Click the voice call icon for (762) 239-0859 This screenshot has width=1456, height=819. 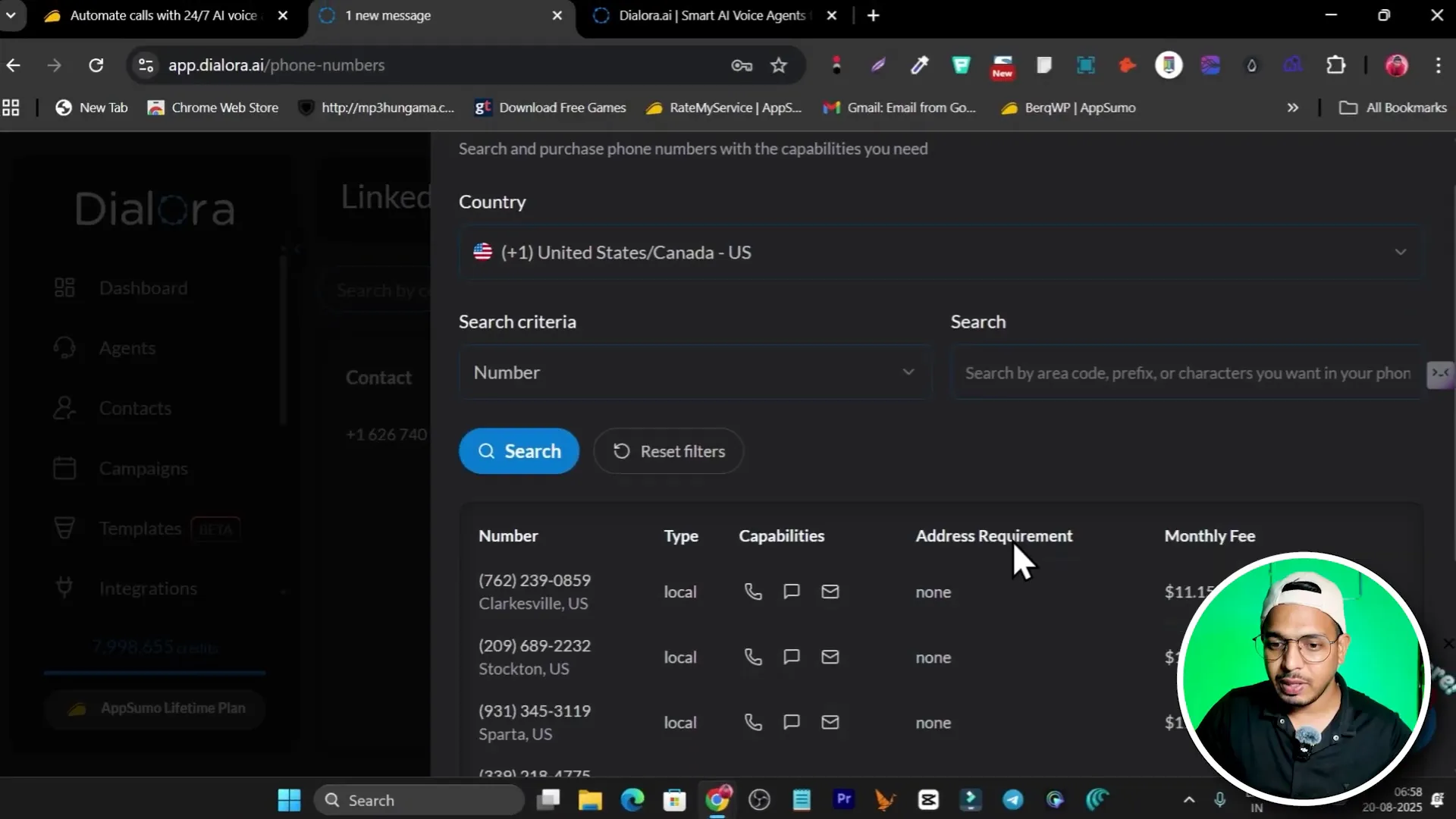(752, 591)
